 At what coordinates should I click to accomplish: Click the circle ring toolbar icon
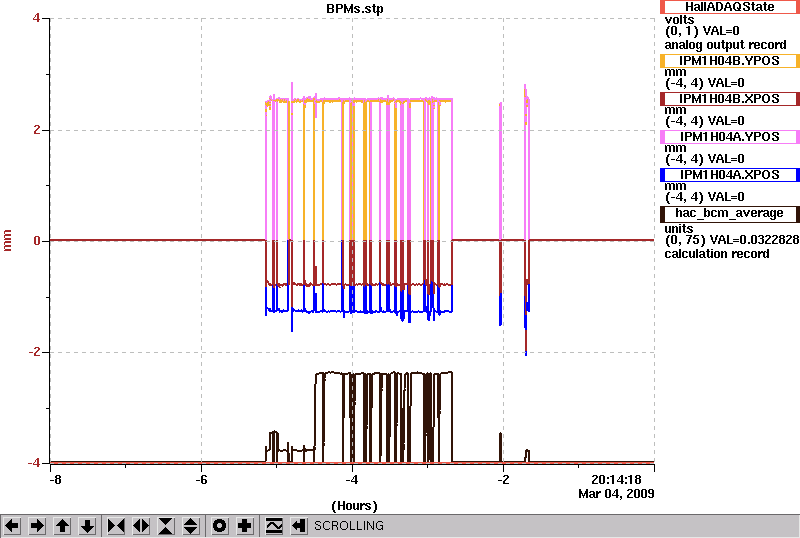click(x=220, y=526)
